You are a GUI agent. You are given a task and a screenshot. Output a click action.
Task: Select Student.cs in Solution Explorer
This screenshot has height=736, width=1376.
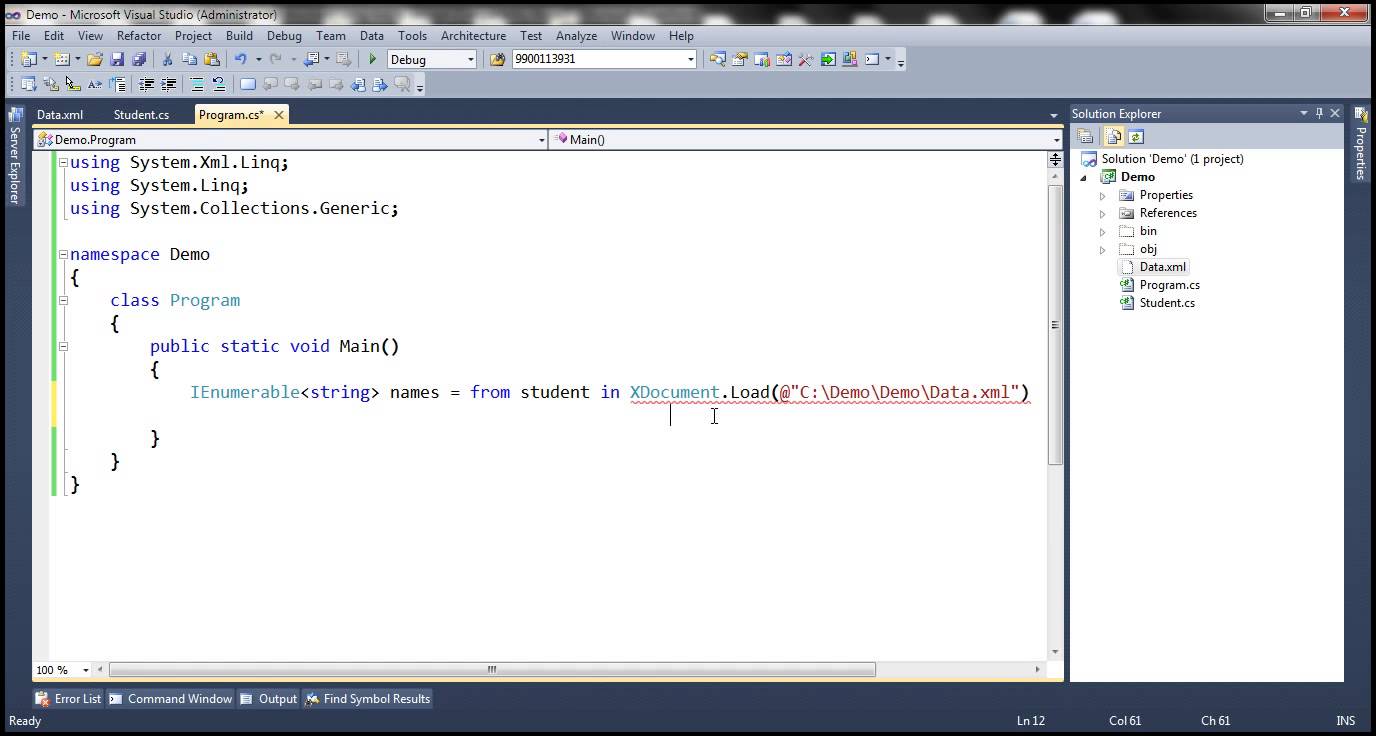point(1166,303)
